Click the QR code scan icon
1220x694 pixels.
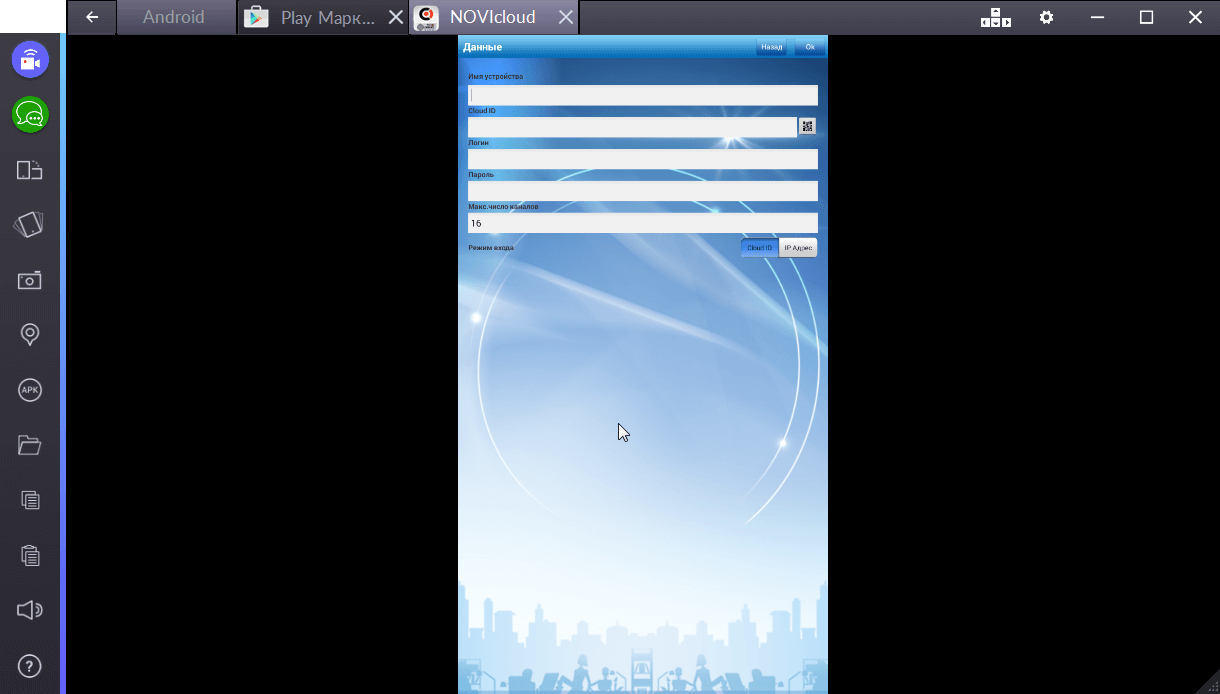(807, 126)
